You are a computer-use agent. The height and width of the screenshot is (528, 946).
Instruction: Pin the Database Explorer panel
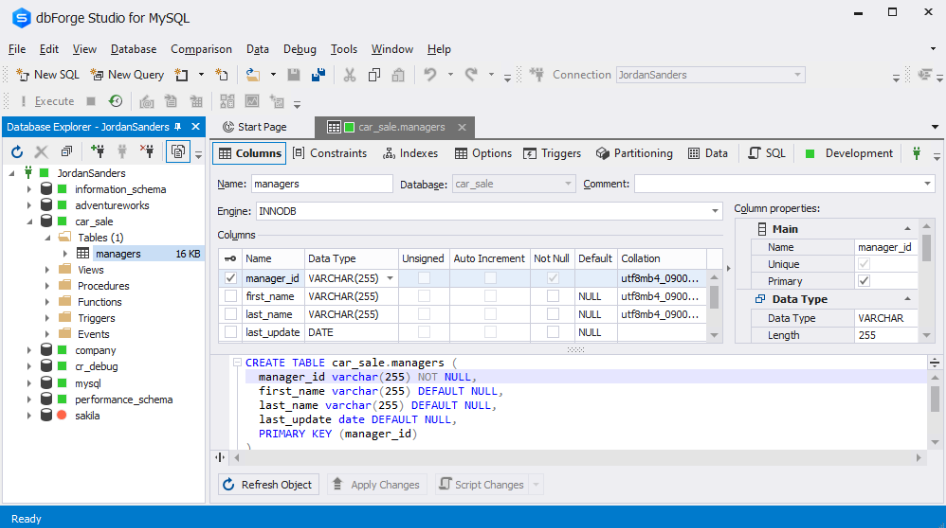[x=178, y=127]
